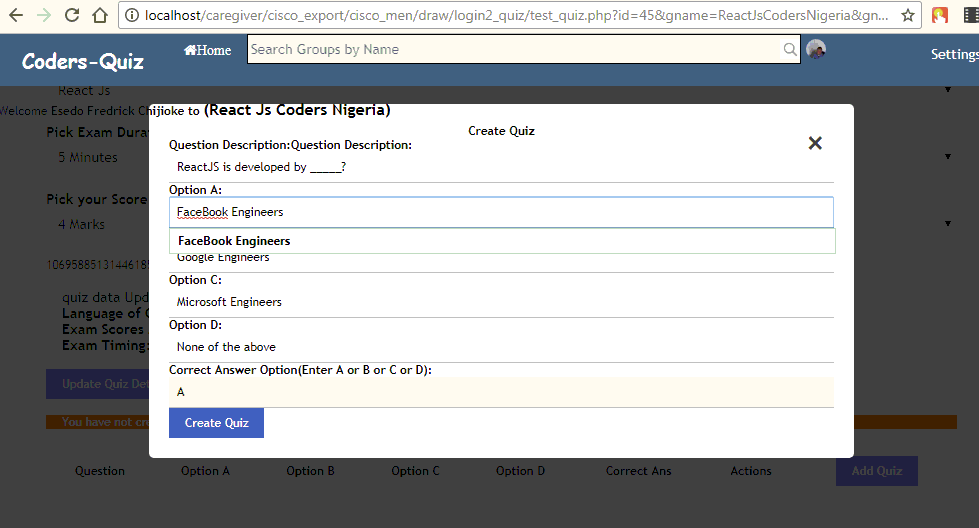Open the orange browser extension icon
979x528 pixels.
point(940,15)
